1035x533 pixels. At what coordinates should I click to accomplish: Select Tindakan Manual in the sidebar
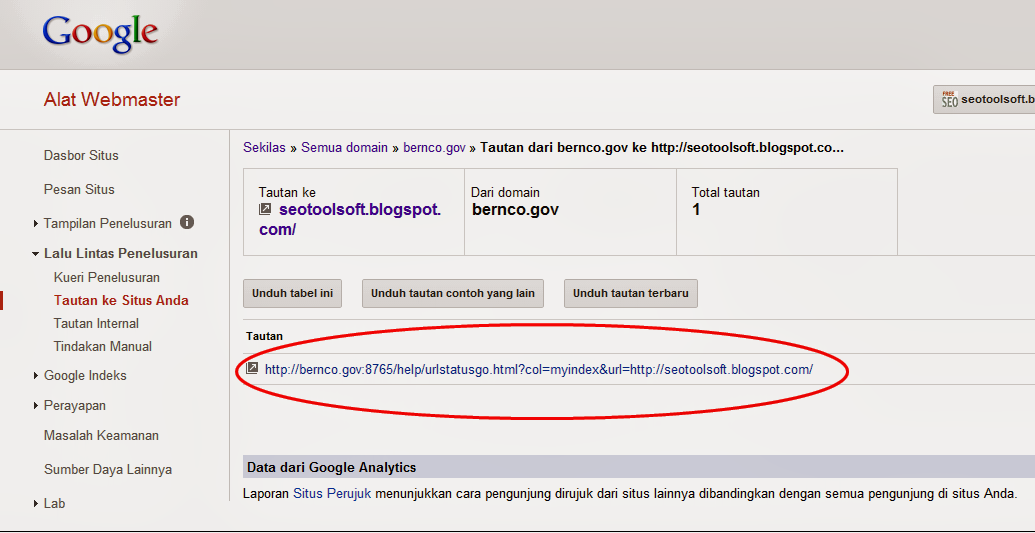tap(103, 346)
